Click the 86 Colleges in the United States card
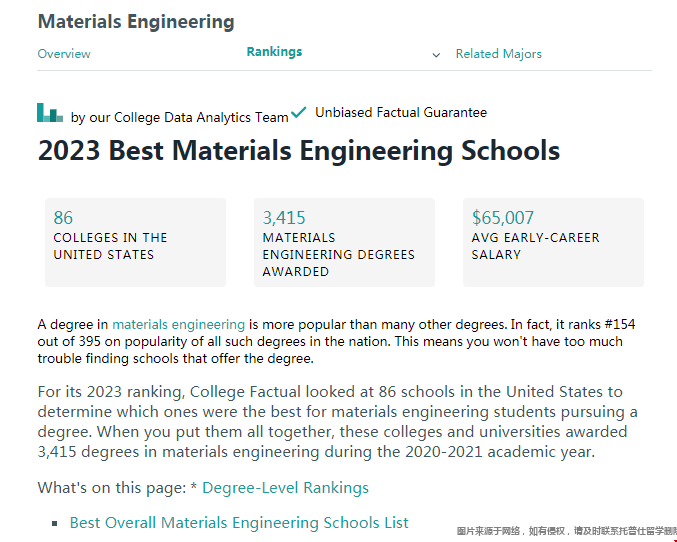The height and width of the screenshot is (542, 677). pyautogui.click(x=135, y=242)
